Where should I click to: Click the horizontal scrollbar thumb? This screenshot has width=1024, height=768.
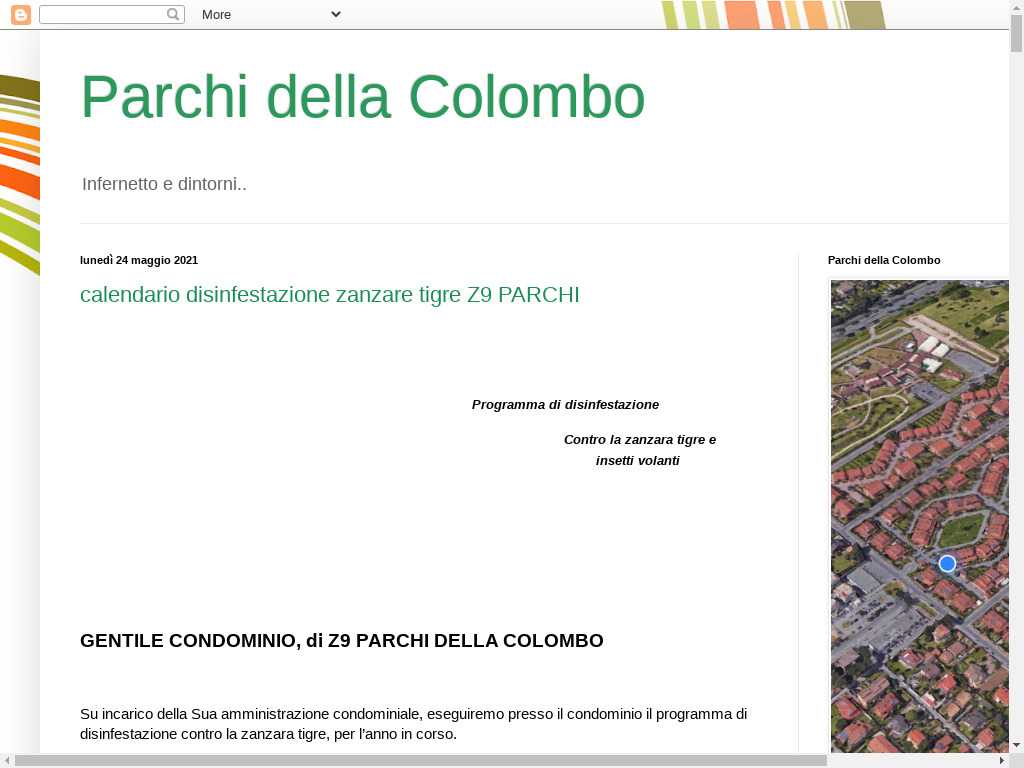(420, 760)
